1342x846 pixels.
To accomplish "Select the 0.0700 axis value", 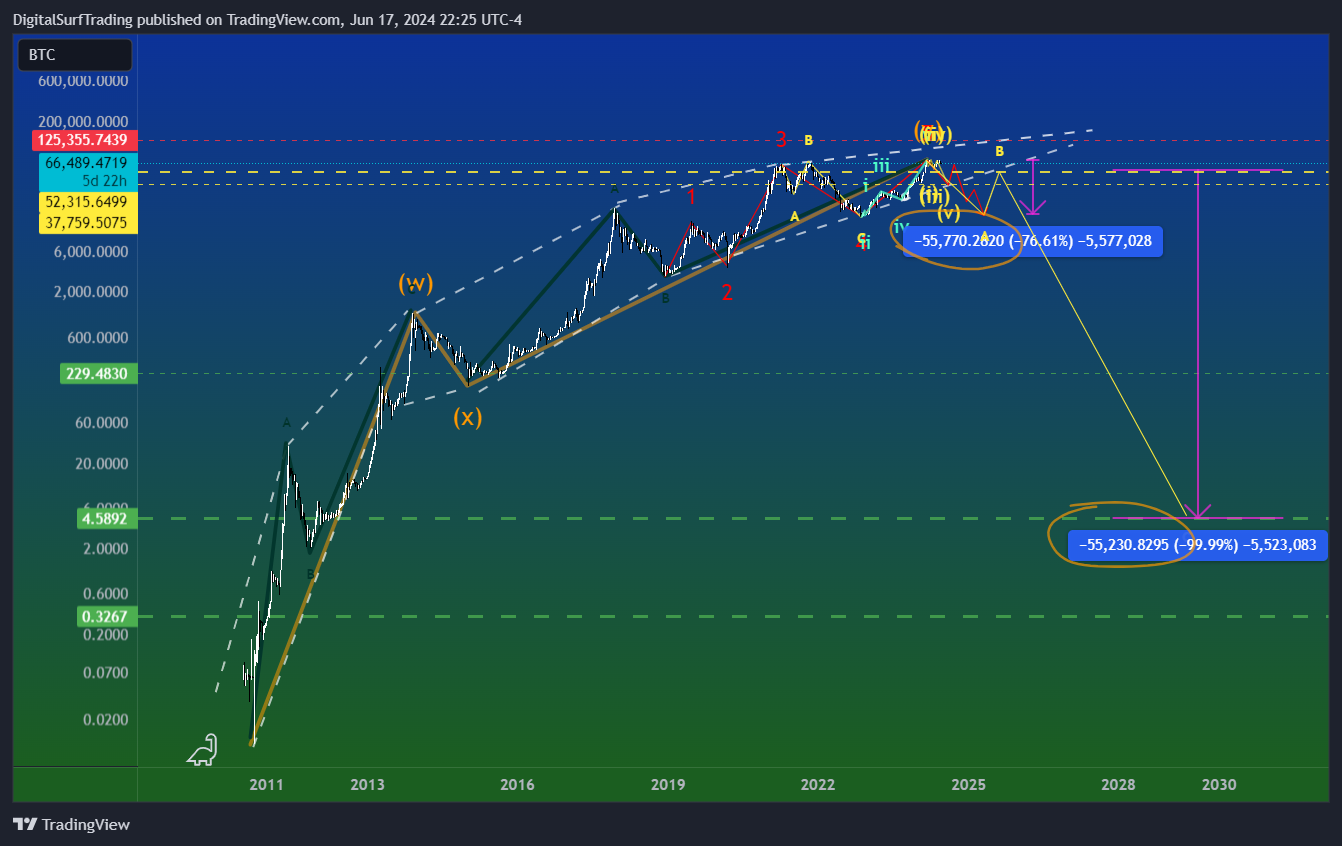I will tap(105, 673).
